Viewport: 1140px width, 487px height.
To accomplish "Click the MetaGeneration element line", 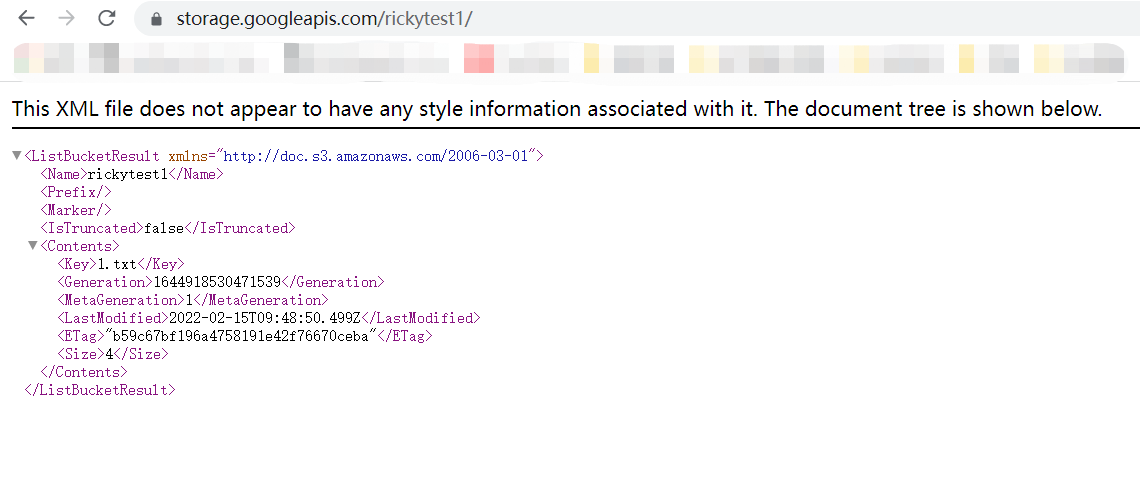I will [193, 300].
